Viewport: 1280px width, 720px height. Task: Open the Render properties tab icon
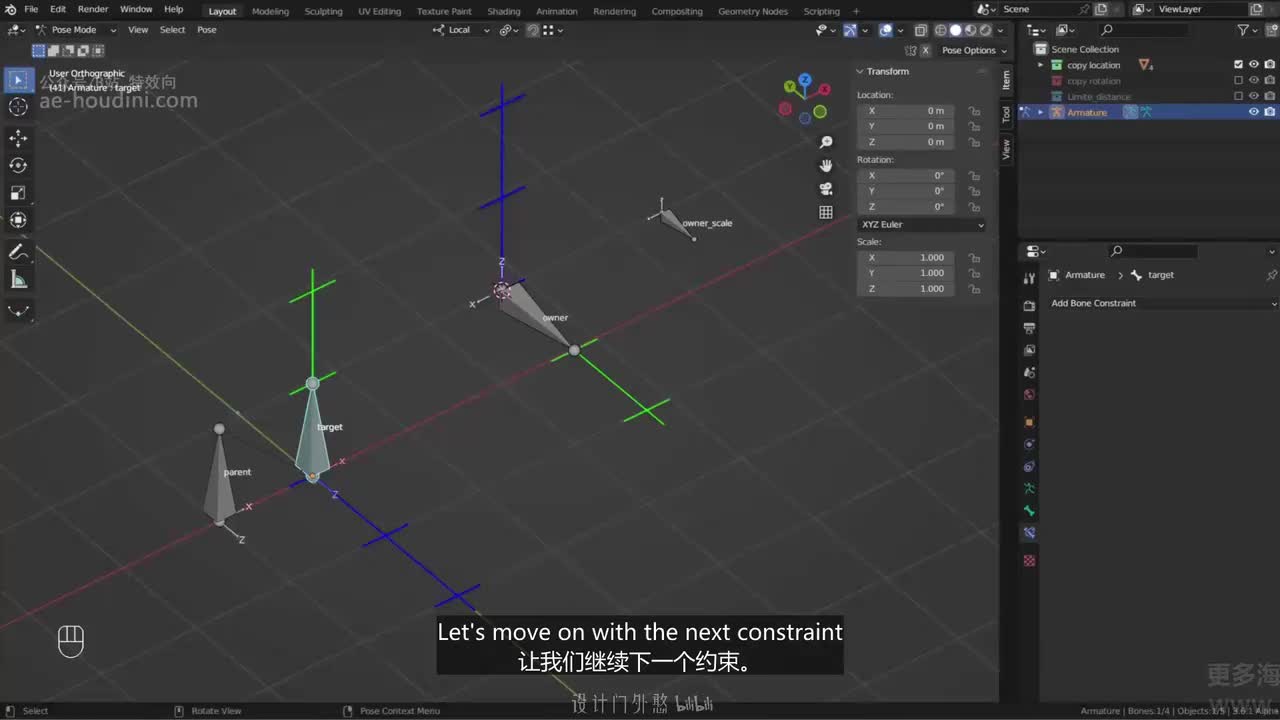click(x=1029, y=305)
